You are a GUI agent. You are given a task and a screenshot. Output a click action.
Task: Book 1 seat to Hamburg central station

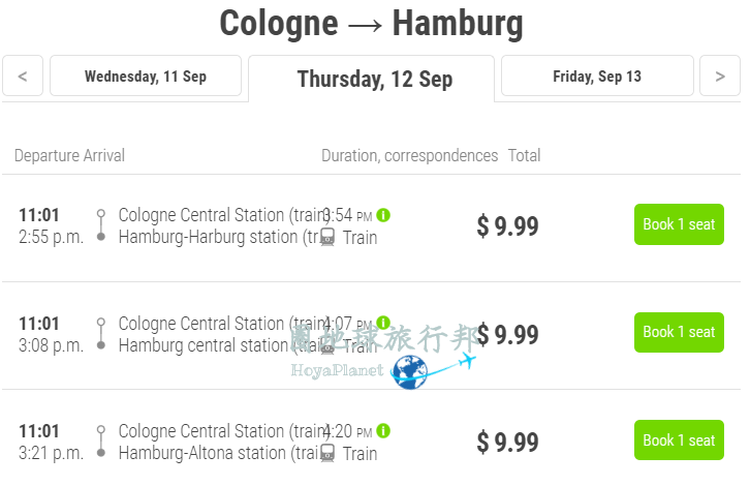679,332
